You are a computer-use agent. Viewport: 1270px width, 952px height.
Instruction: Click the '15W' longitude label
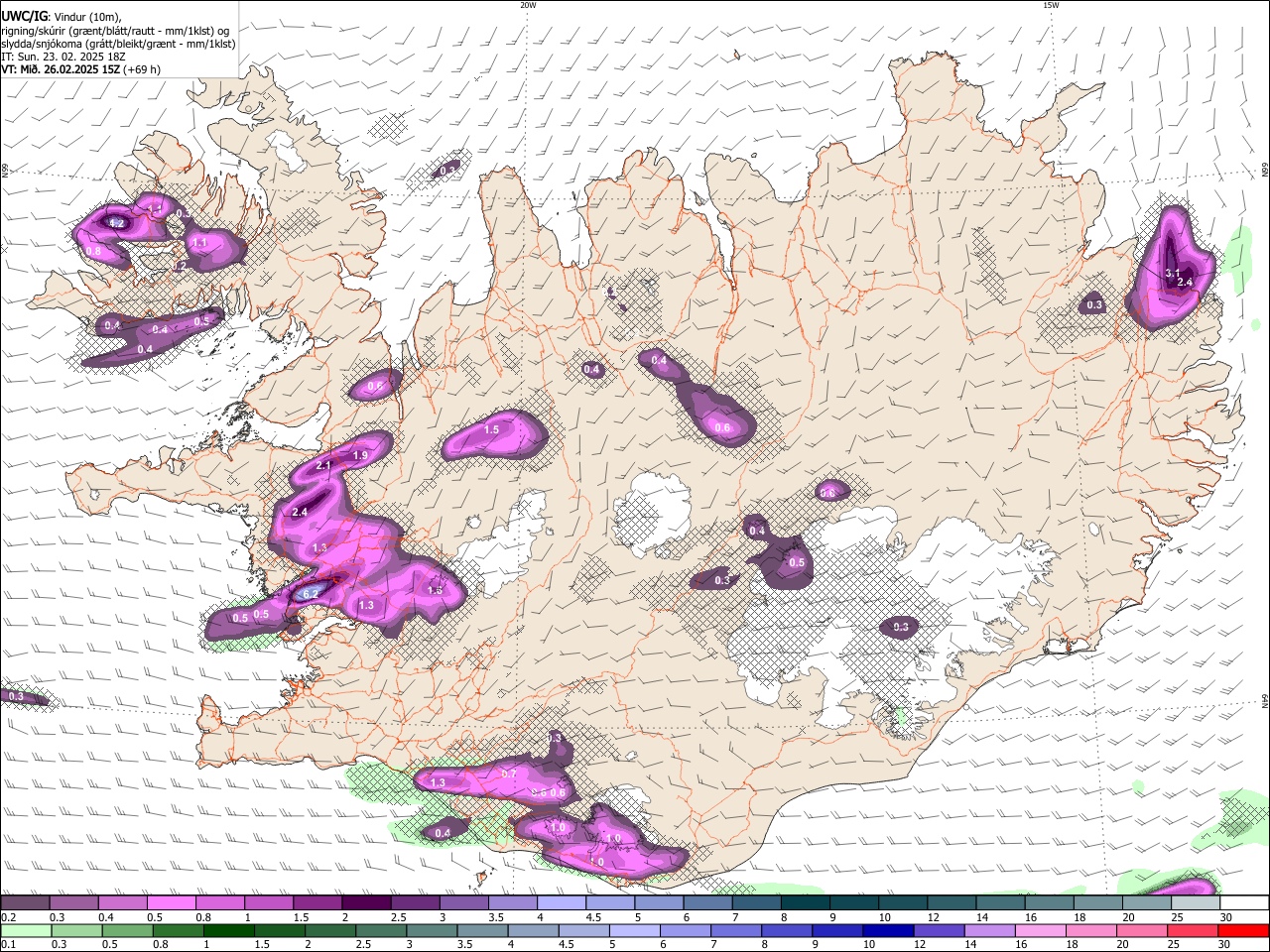tap(1051, 5)
